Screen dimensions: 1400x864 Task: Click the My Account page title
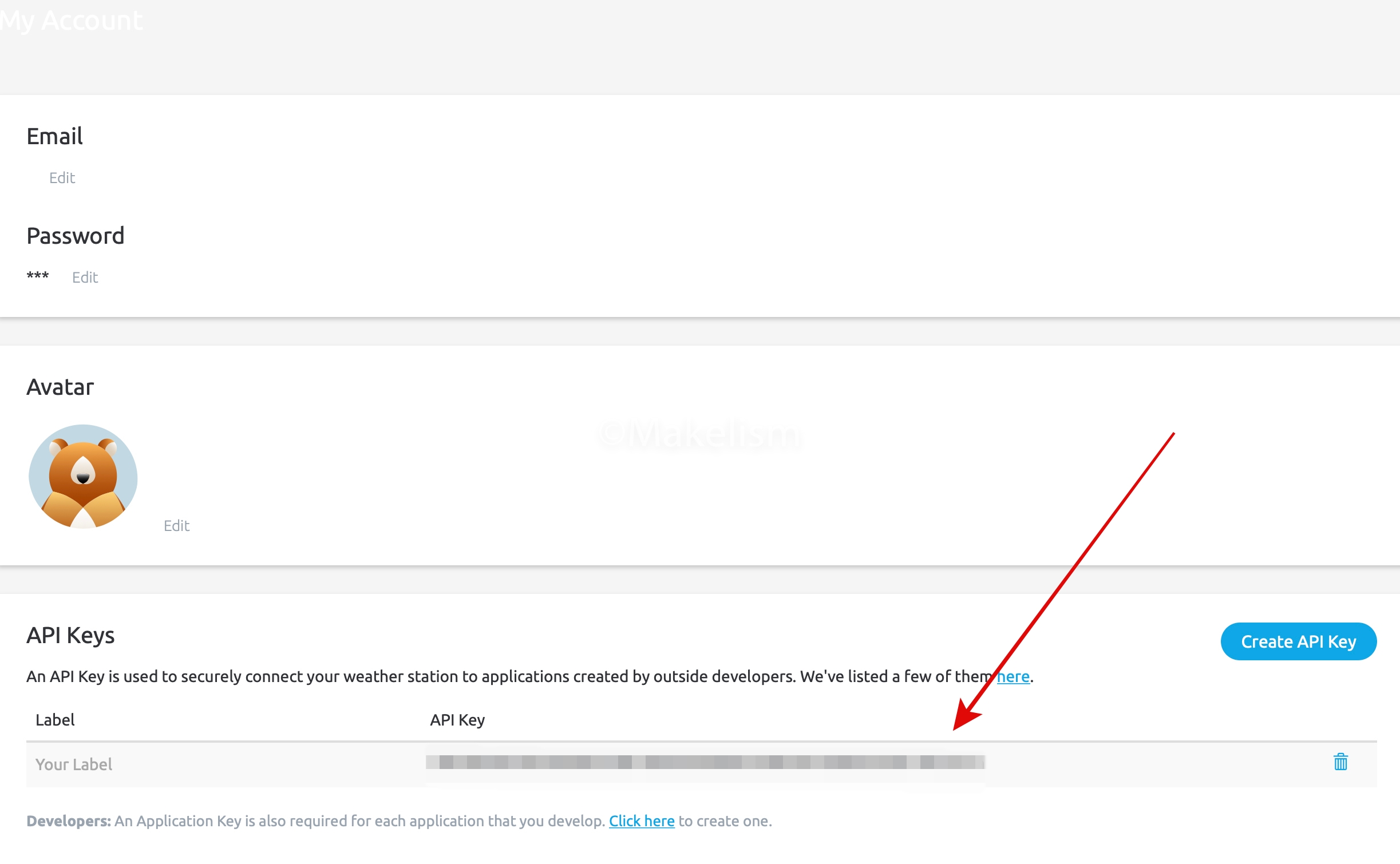[72, 21]
